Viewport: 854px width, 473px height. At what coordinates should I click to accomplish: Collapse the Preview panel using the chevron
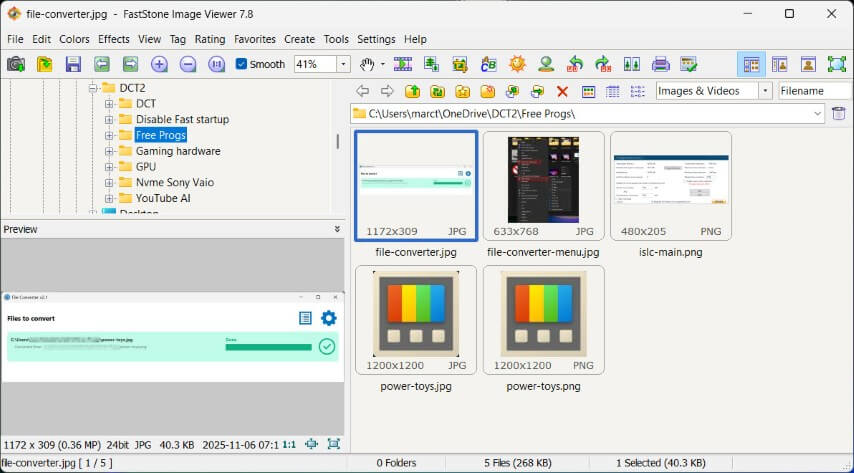coord(337,229)
